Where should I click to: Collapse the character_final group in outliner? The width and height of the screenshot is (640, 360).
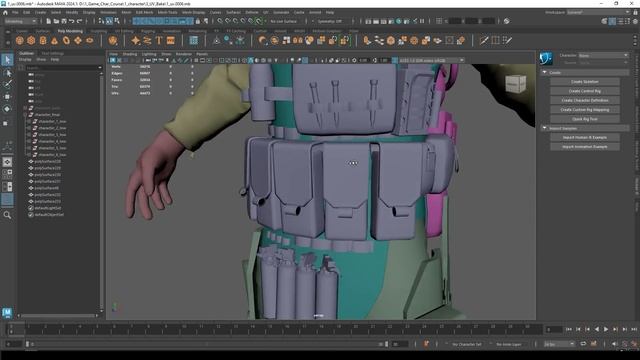tap(25, 115)
